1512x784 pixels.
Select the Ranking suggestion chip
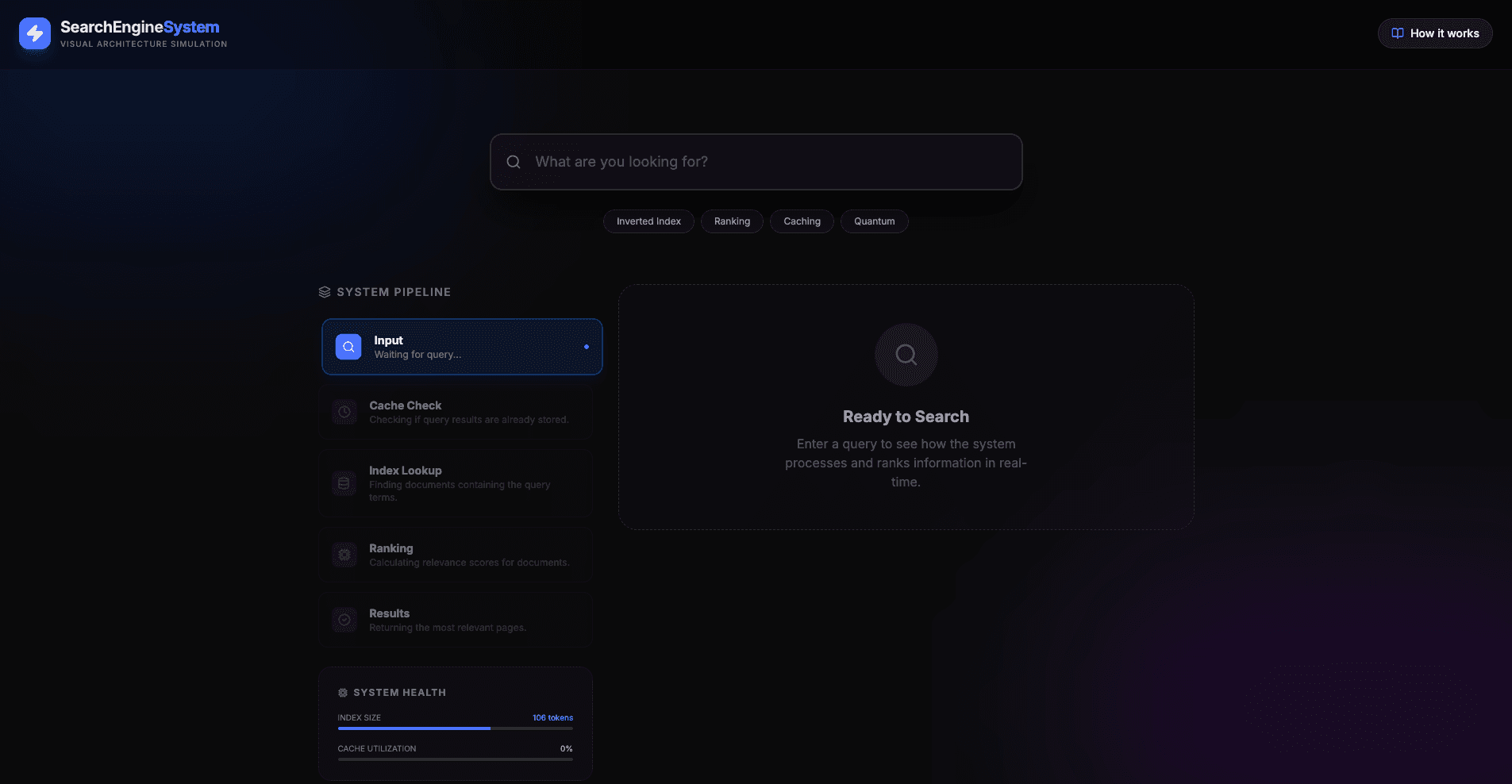pos(732,221)
